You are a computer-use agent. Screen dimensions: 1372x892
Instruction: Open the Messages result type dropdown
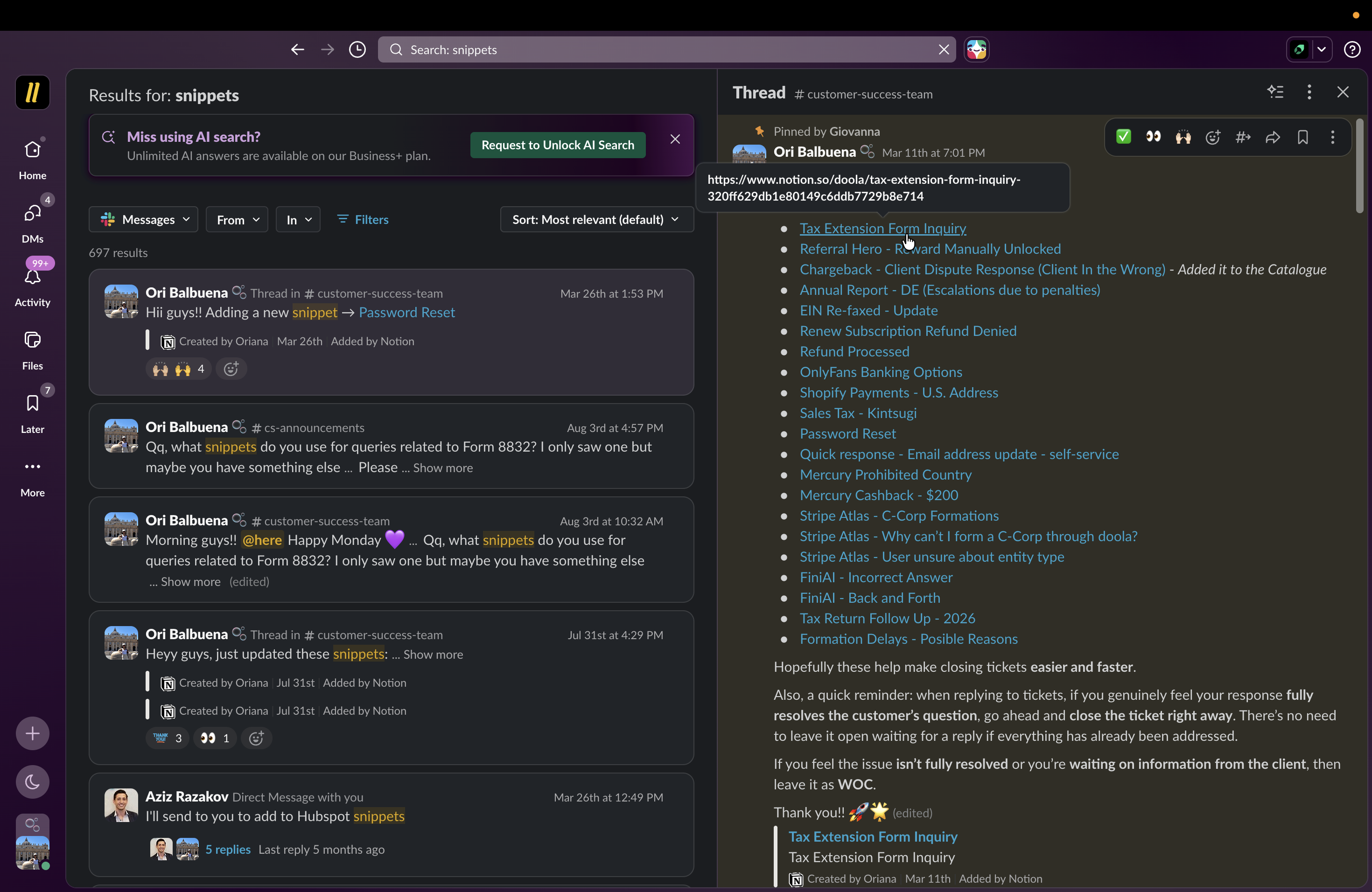point(144,220)
